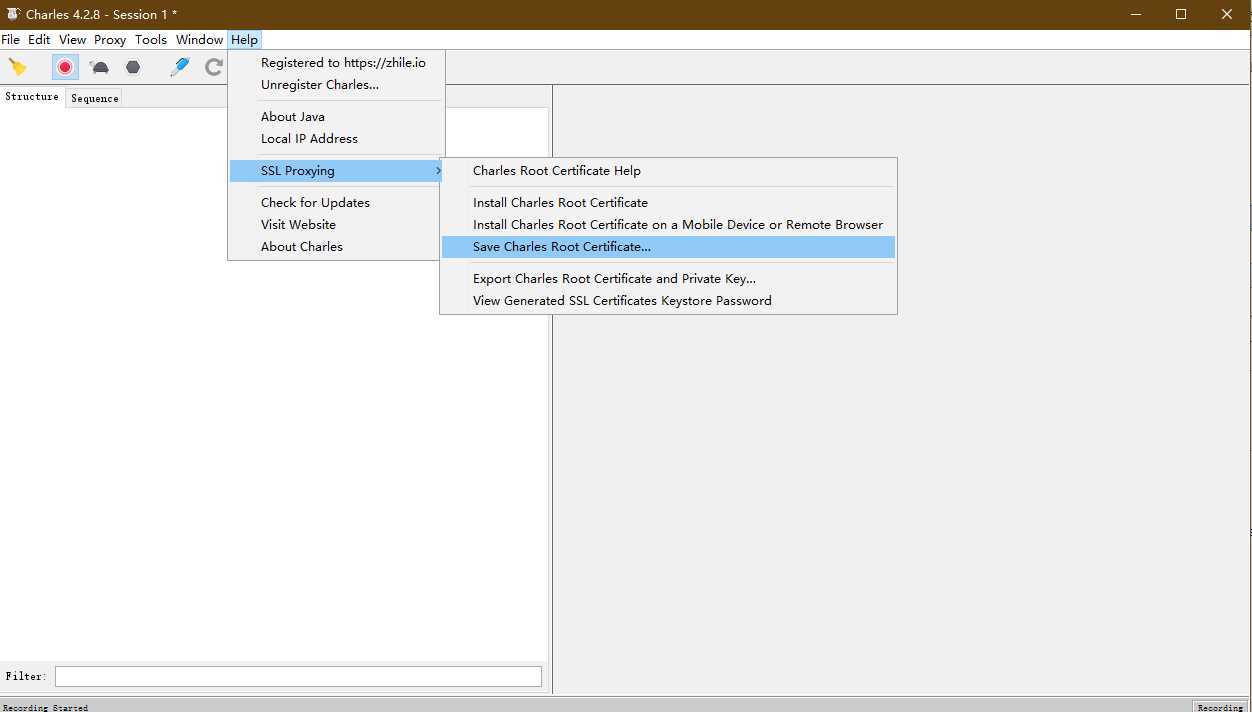Open the Edit menu

[x=39, y=40]
